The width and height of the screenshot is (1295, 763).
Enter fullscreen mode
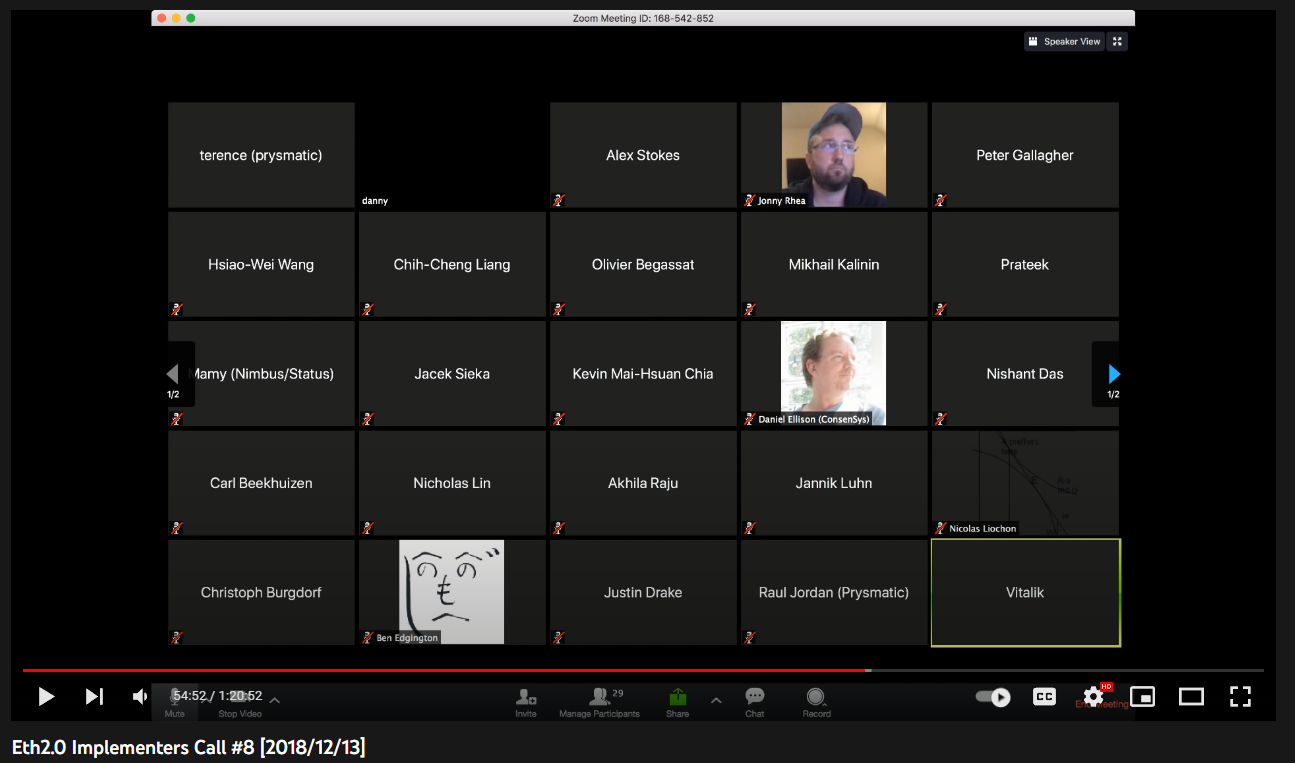click(x=1240, y=697)
